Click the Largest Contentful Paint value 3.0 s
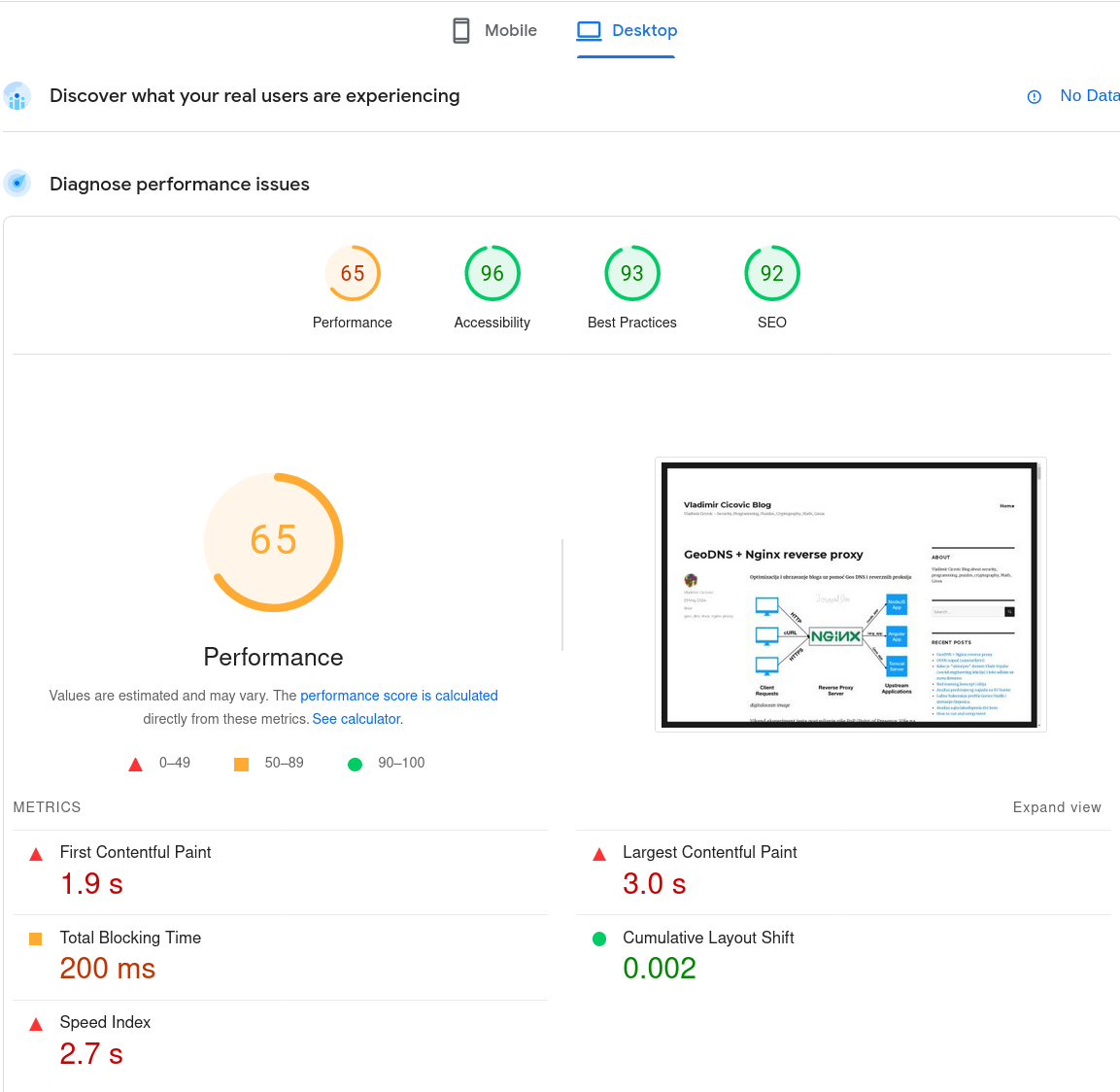 coord(655,884)
